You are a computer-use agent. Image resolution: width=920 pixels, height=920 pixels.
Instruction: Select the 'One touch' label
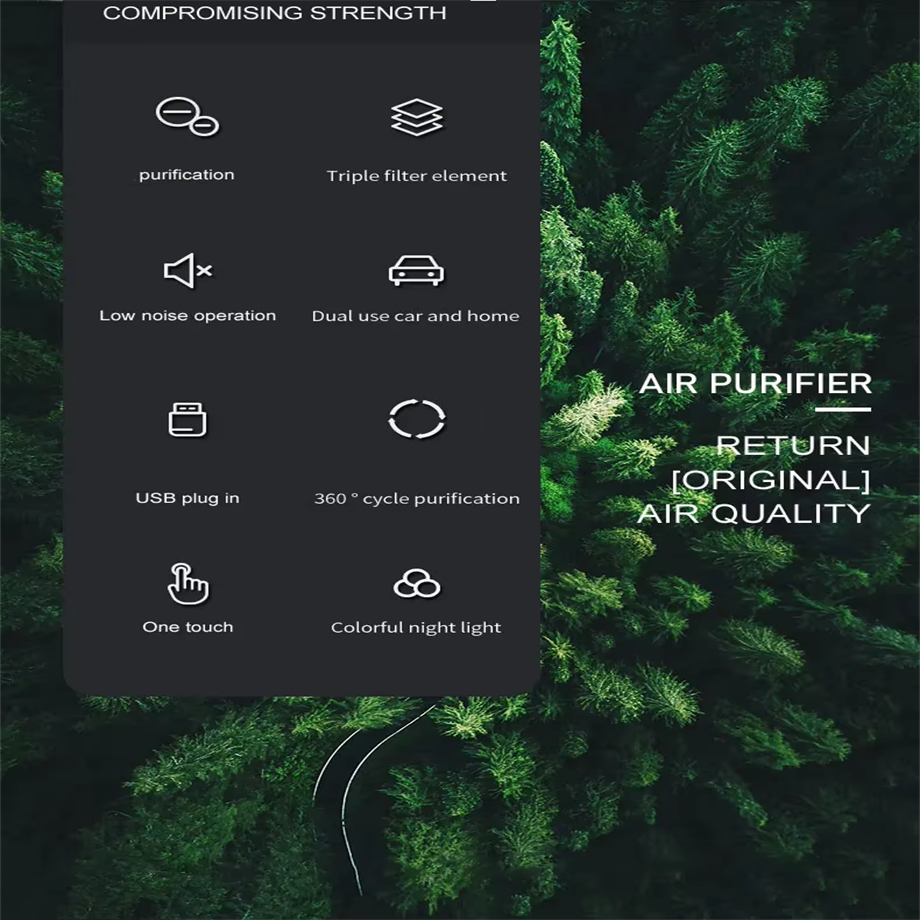tap(188, 627)
